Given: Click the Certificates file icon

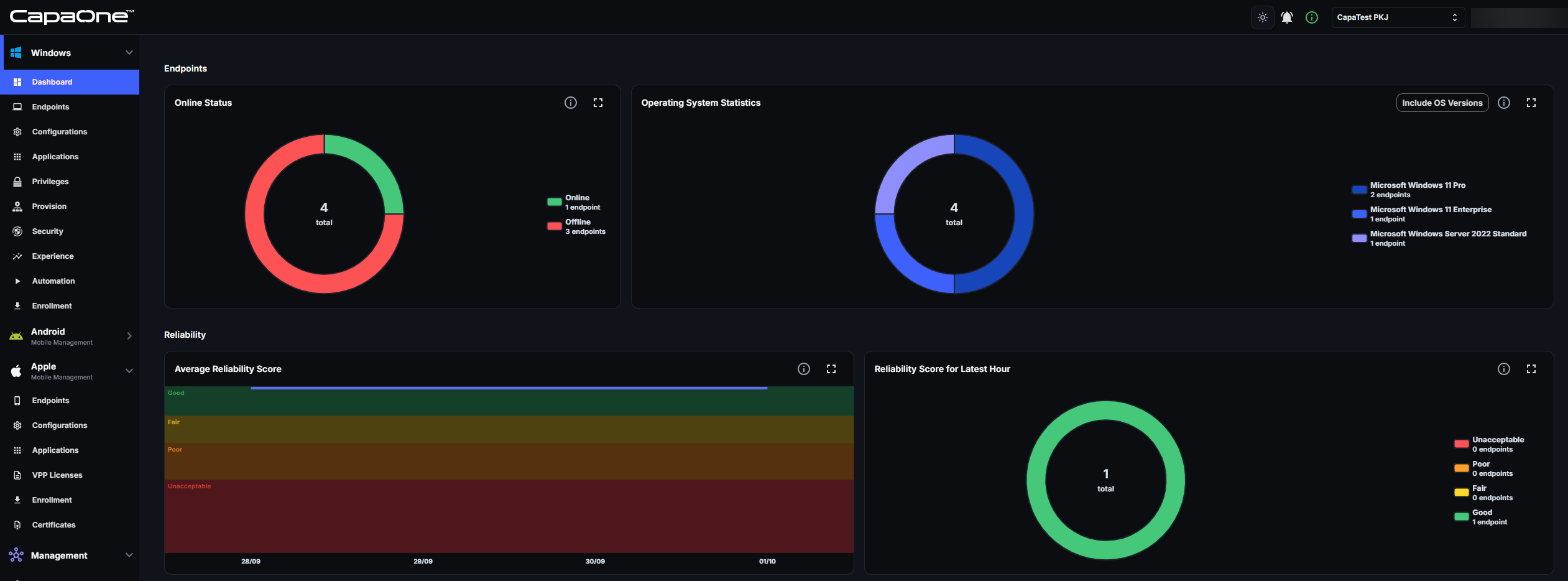Looking at the screenshot, I should coord(17,525).
